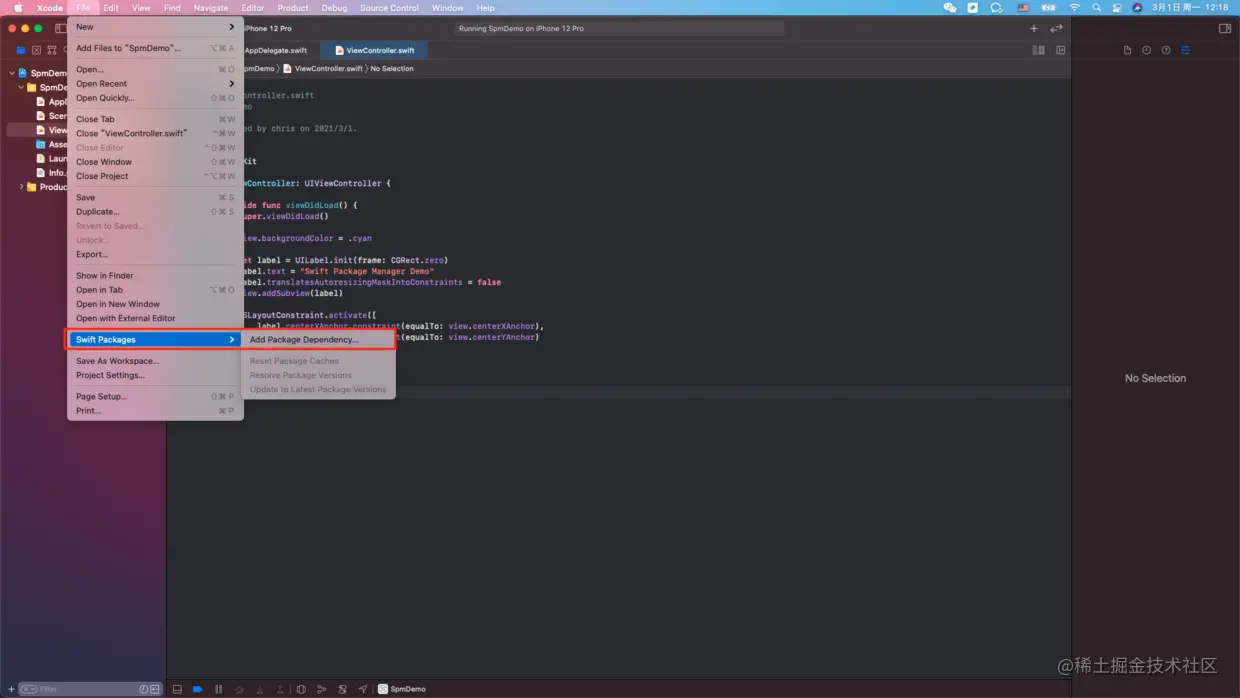Toggle breakpoints activation in debug bar
1240x698 pixels.
click(x=197, y=689)
